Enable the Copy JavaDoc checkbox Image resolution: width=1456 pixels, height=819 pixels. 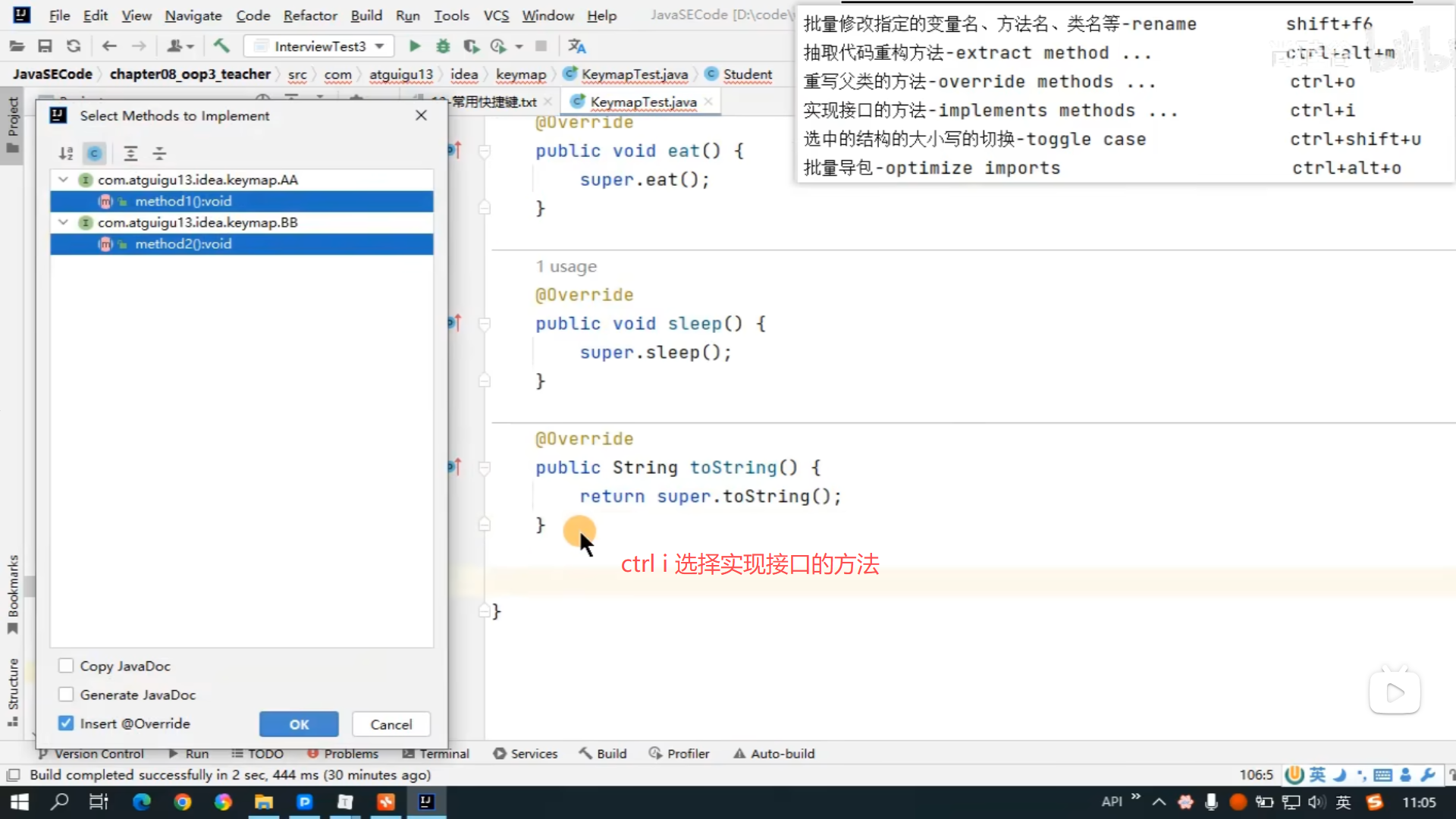(x=66, y=666)
